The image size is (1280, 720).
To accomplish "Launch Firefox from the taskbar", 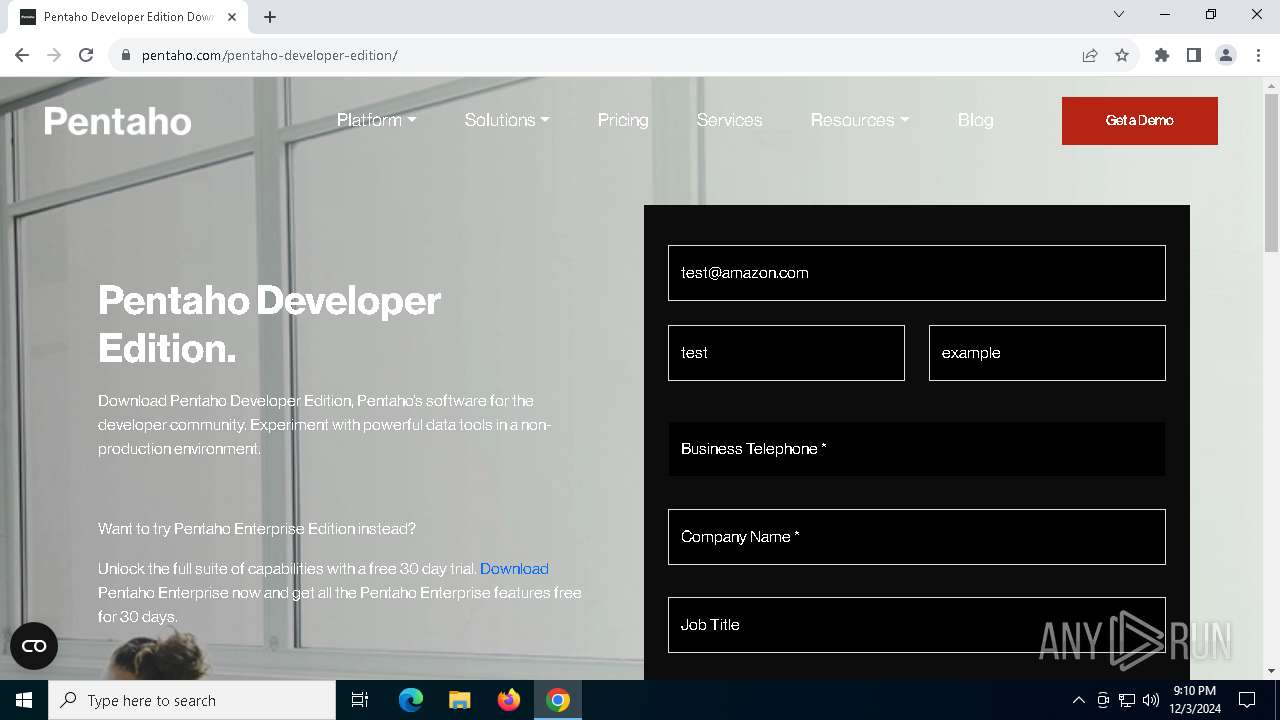I will pos(508,700).
